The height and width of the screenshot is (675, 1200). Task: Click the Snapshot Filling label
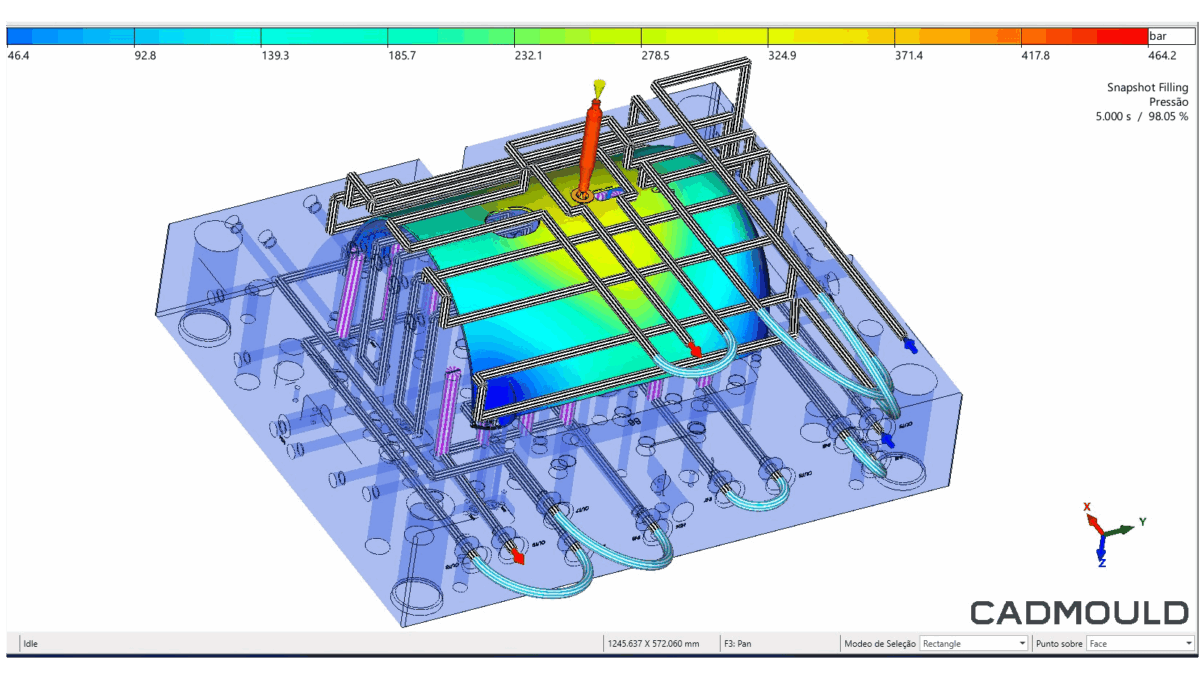[x=1146, y=87]
